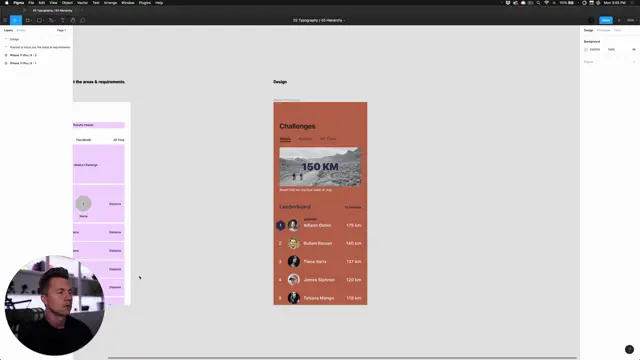Click the rank 1 badge in leaderboard
Image resolution: width=640 pixels, height=360 pixels.
click(x=280, y=225)
